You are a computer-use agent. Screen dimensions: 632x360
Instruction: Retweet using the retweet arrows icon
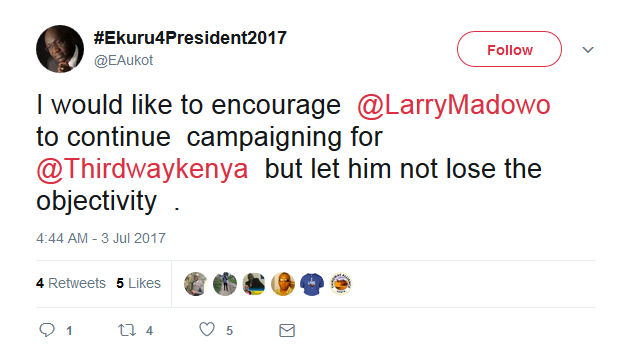pos(127,331)
